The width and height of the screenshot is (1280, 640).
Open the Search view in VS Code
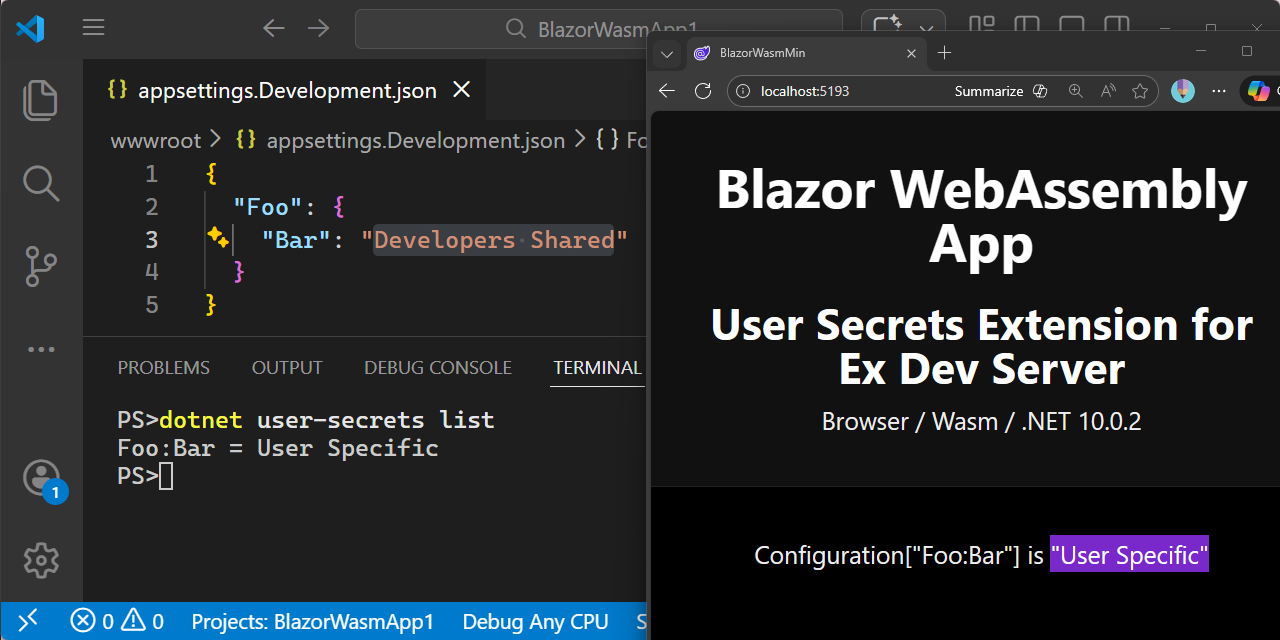coord(40,183)
